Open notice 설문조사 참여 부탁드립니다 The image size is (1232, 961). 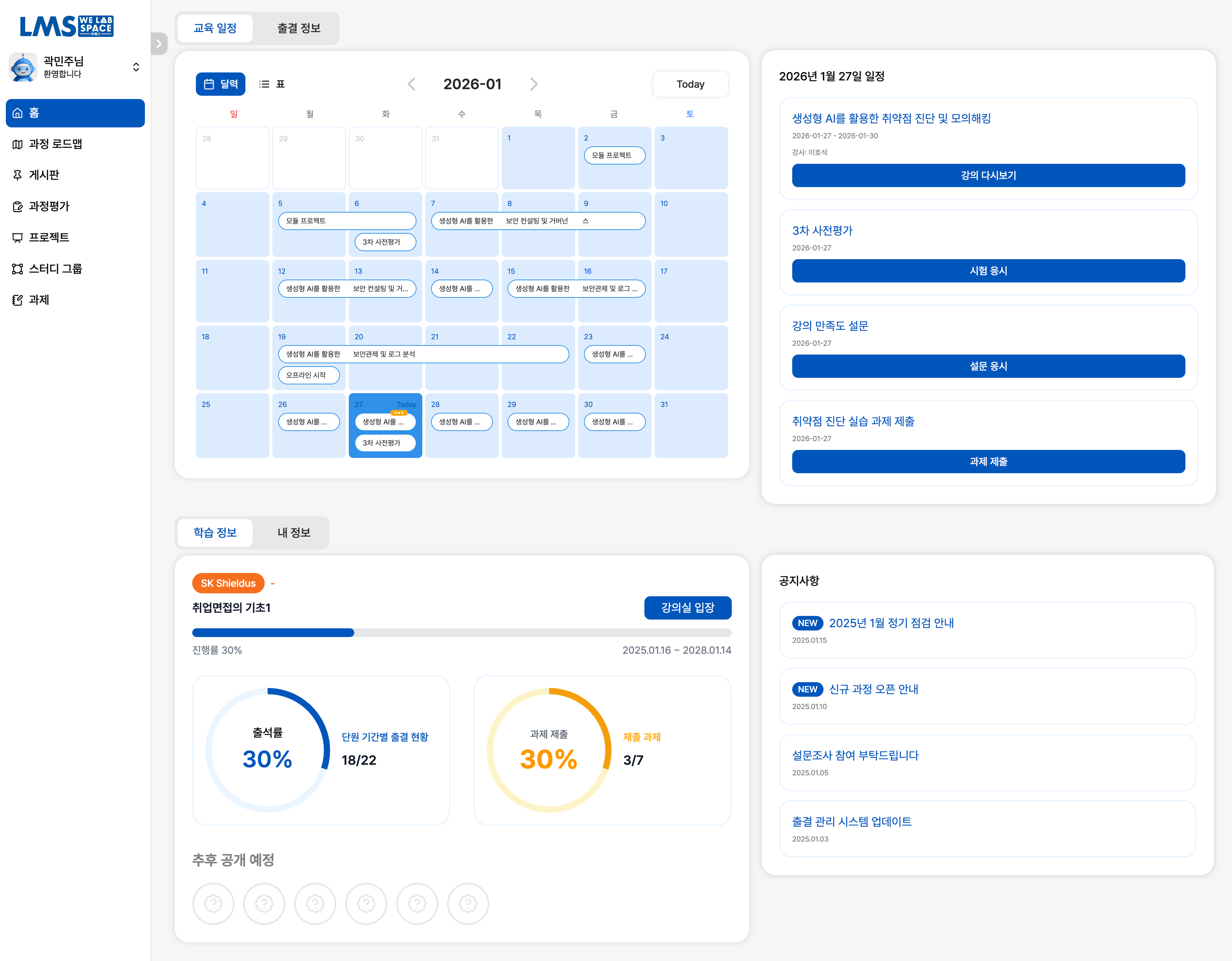tap(987, 763)
